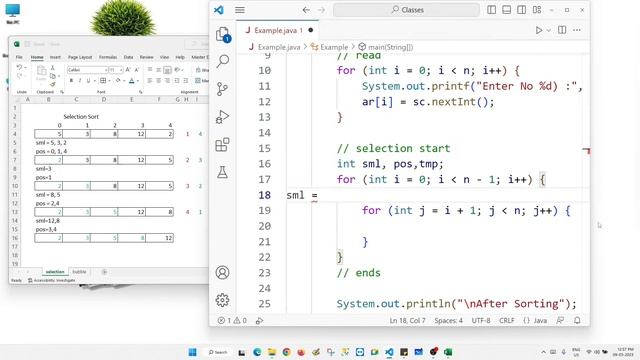Switch to the bubble sheet tab
The image size is (640, 360).
[x=79, y=271]
